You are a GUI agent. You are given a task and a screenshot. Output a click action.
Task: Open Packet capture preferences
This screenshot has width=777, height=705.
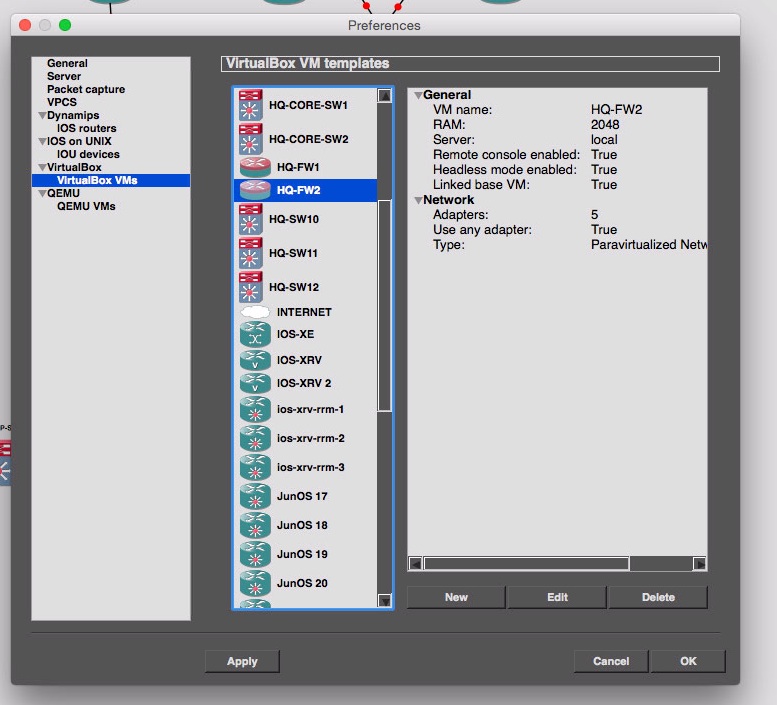pos(86,89)
